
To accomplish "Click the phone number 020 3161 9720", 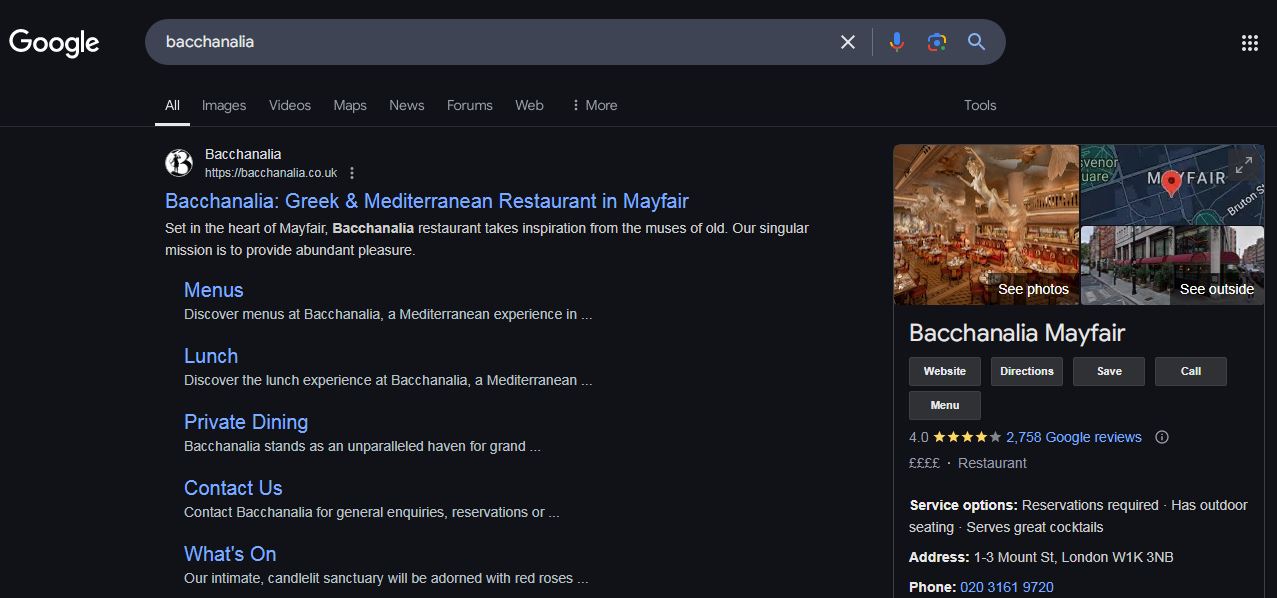I will [1007, 587].
